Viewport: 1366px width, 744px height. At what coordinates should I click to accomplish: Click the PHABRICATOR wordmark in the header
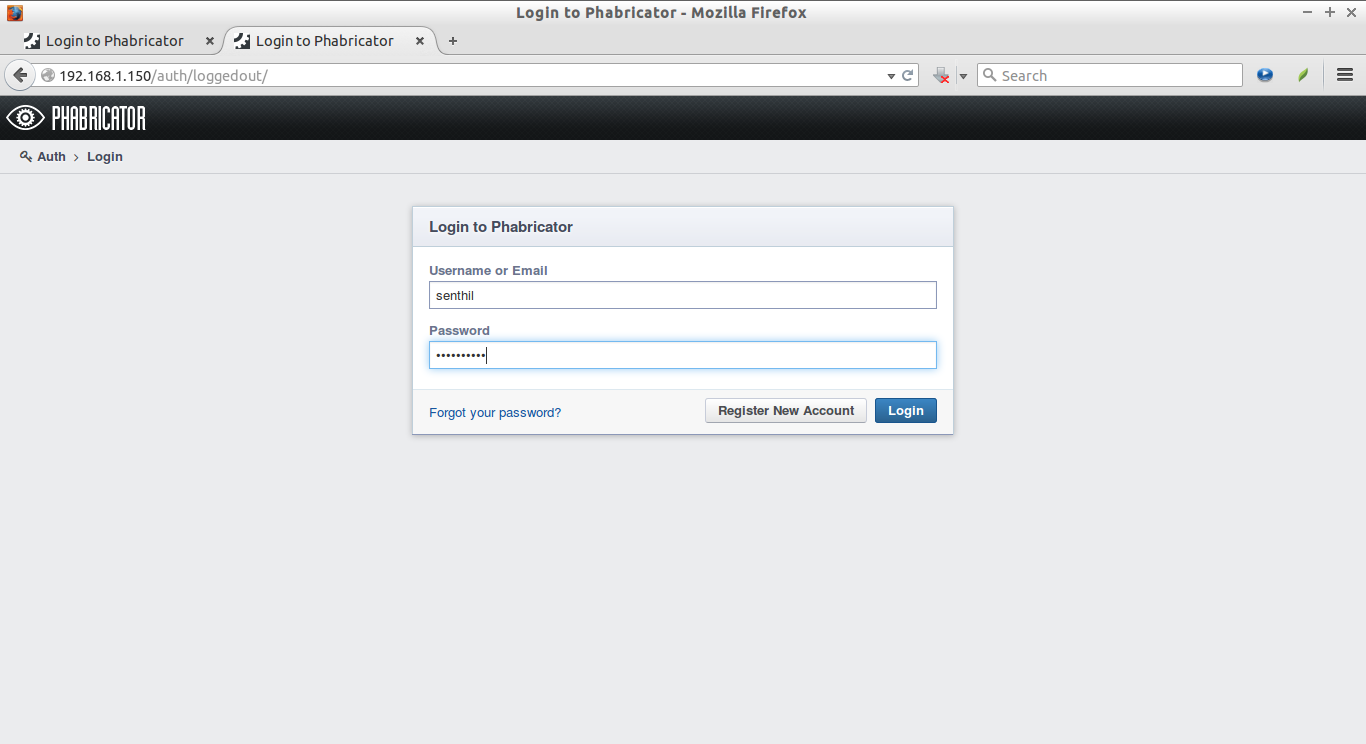(99, 119)
